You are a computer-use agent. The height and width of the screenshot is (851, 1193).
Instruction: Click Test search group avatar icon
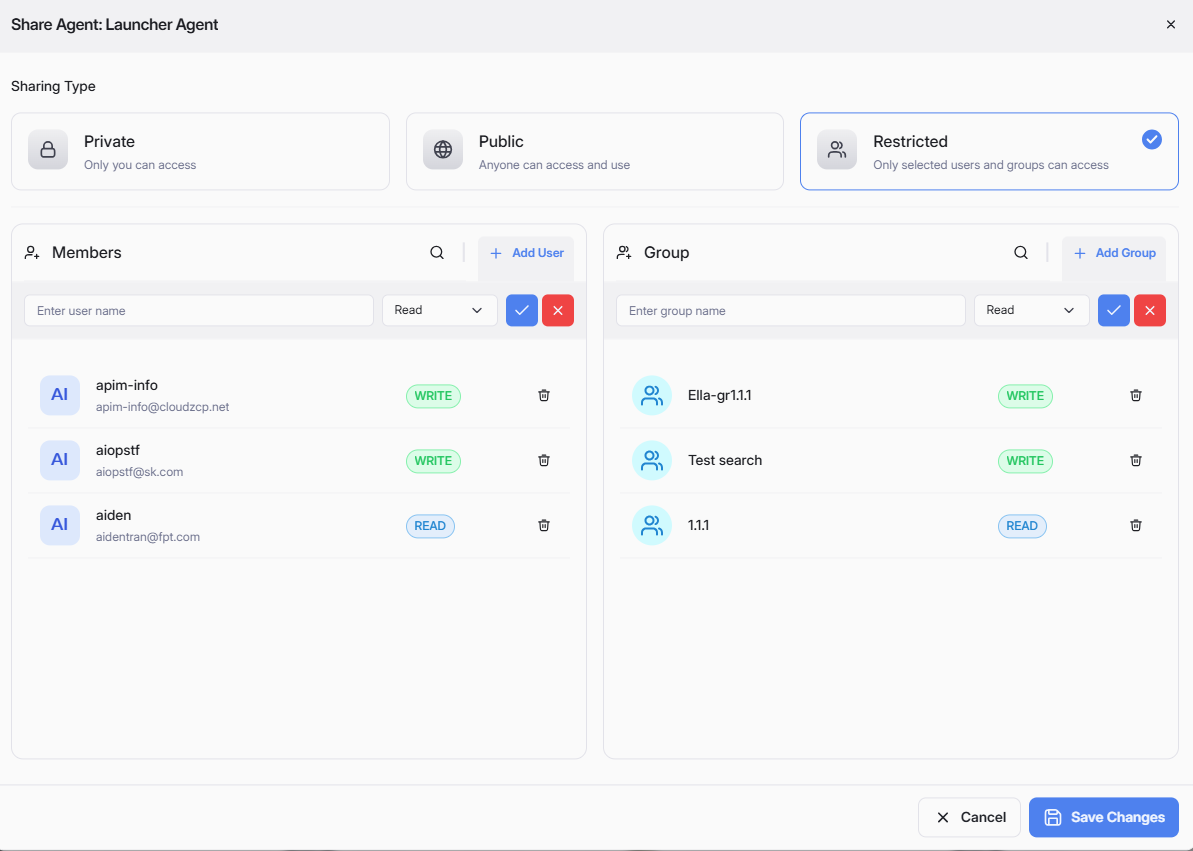[x=652, y=460]
